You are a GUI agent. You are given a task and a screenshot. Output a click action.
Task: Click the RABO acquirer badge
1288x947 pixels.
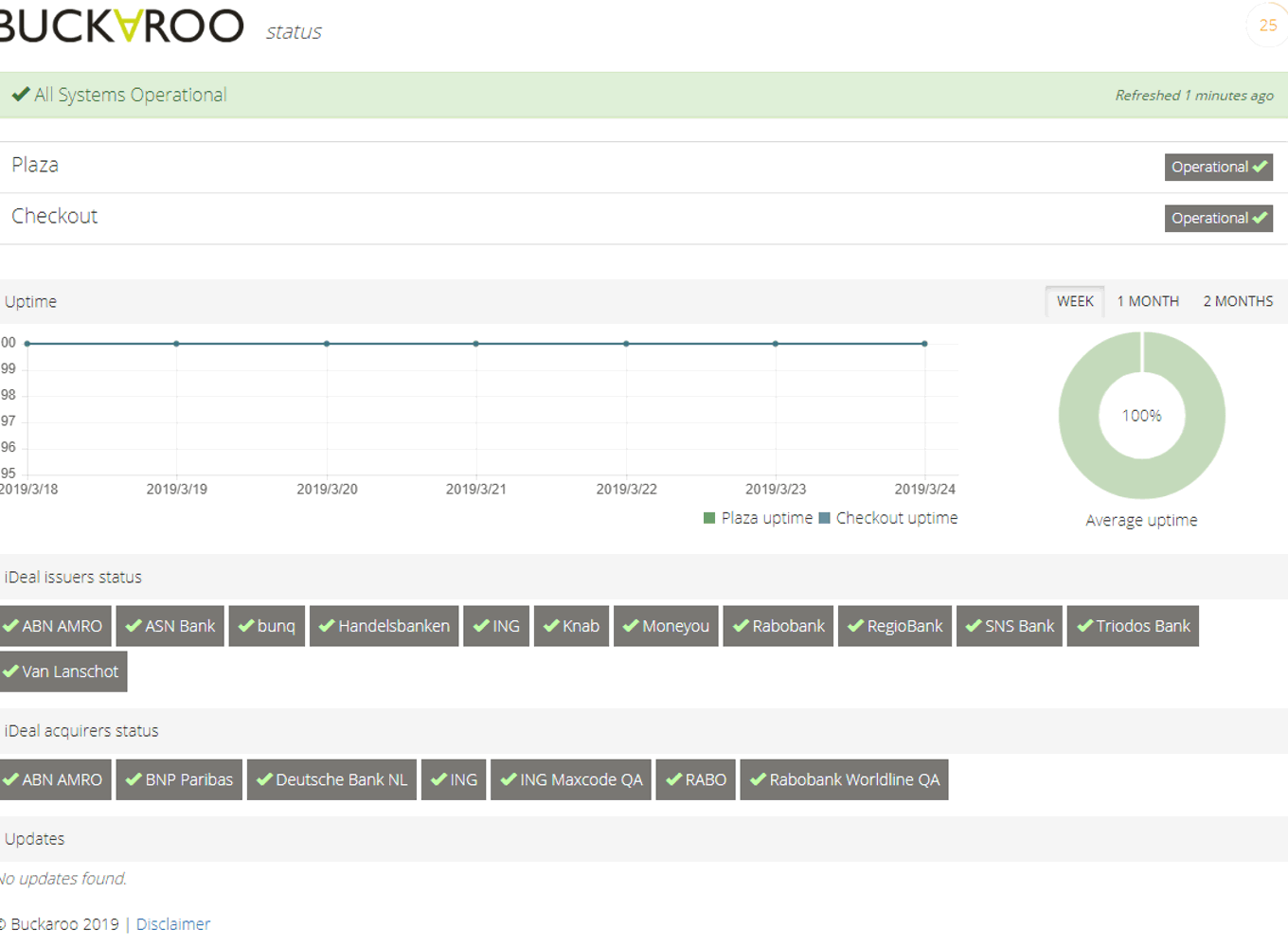[696, 779]
